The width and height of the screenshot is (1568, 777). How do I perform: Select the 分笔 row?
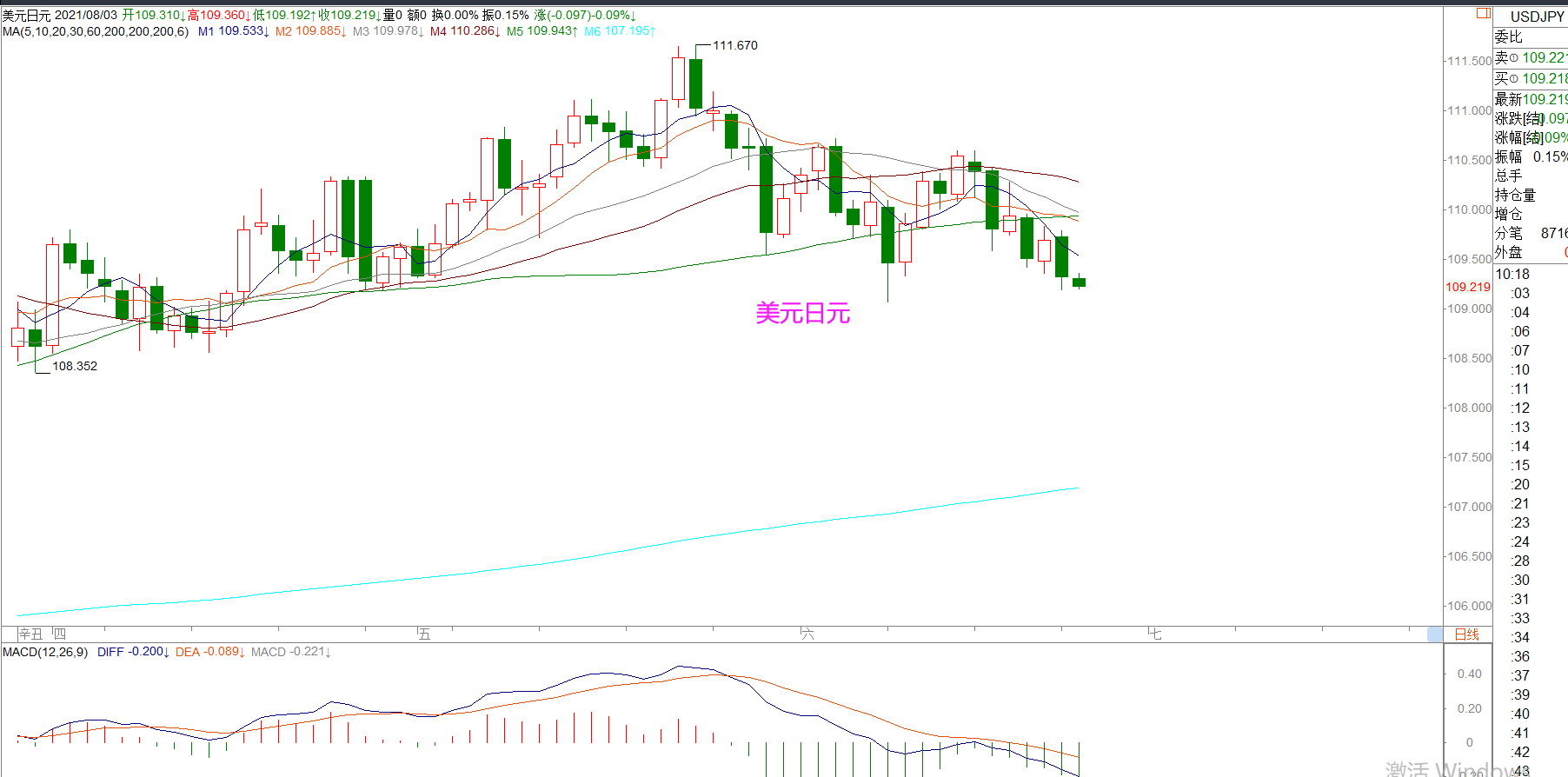1531,233
